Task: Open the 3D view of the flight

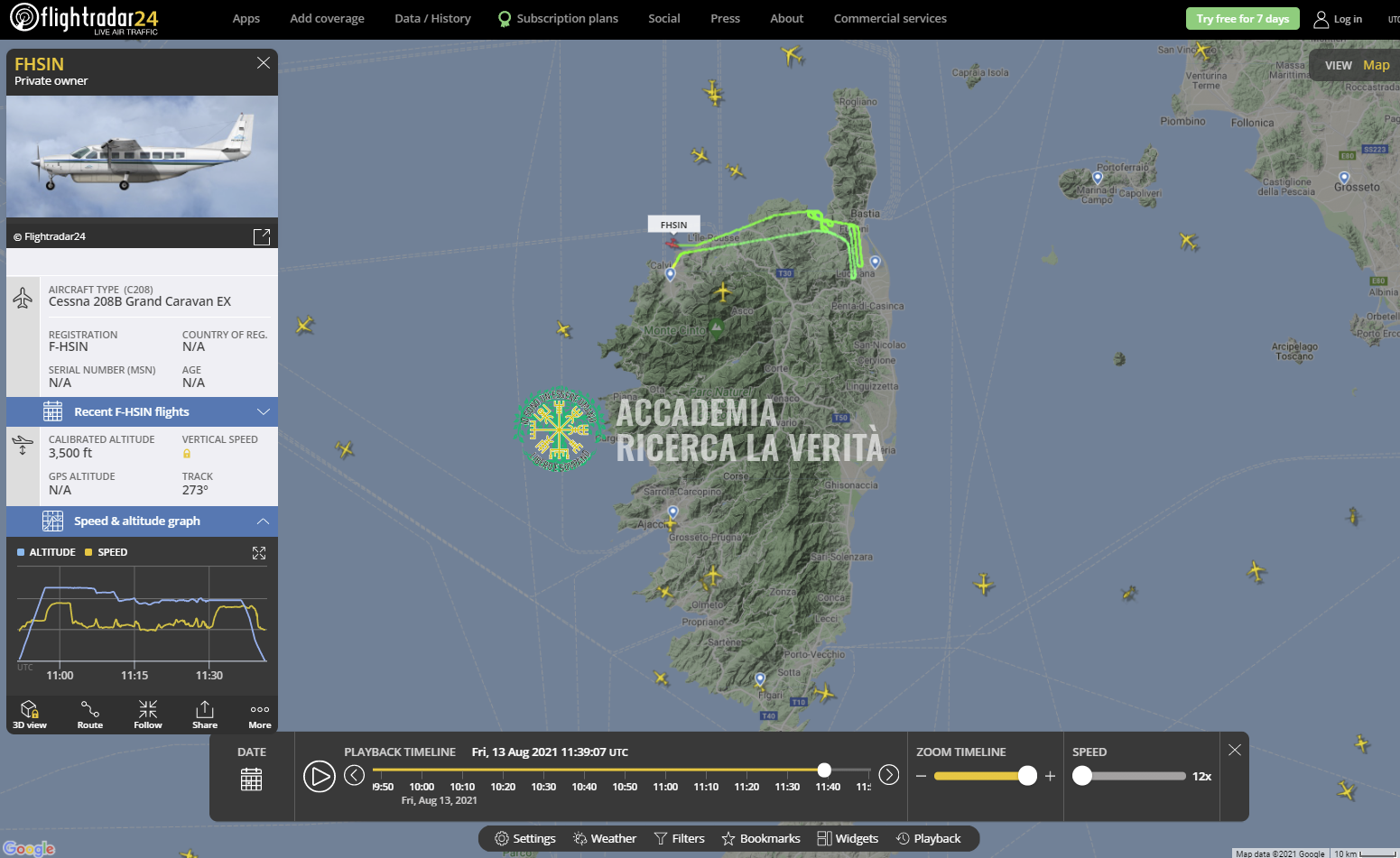Action: point(30,714)
